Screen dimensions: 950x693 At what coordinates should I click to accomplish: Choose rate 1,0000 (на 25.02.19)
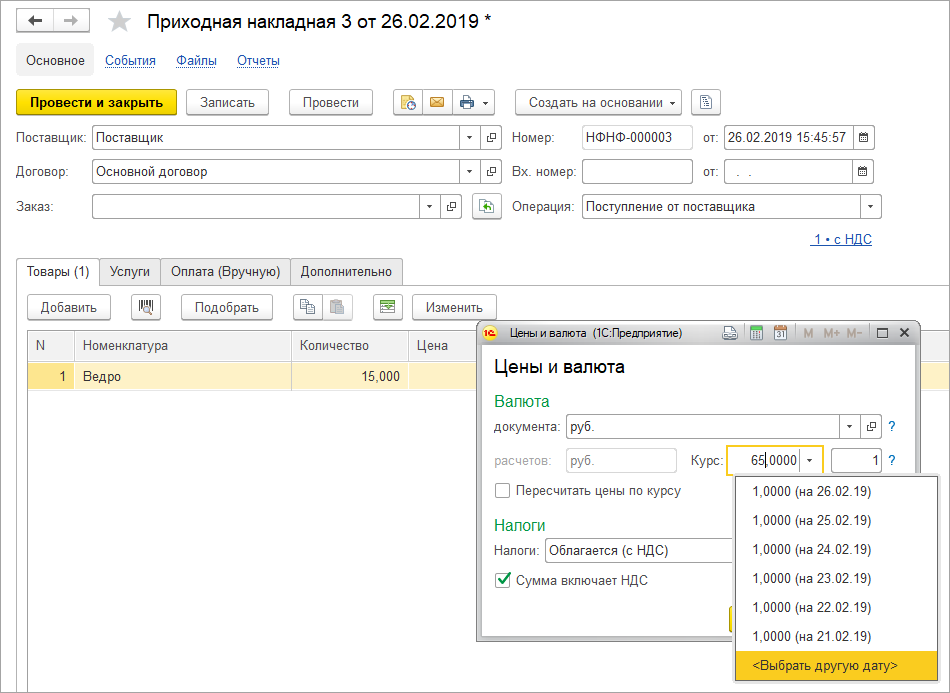[836, 520]
